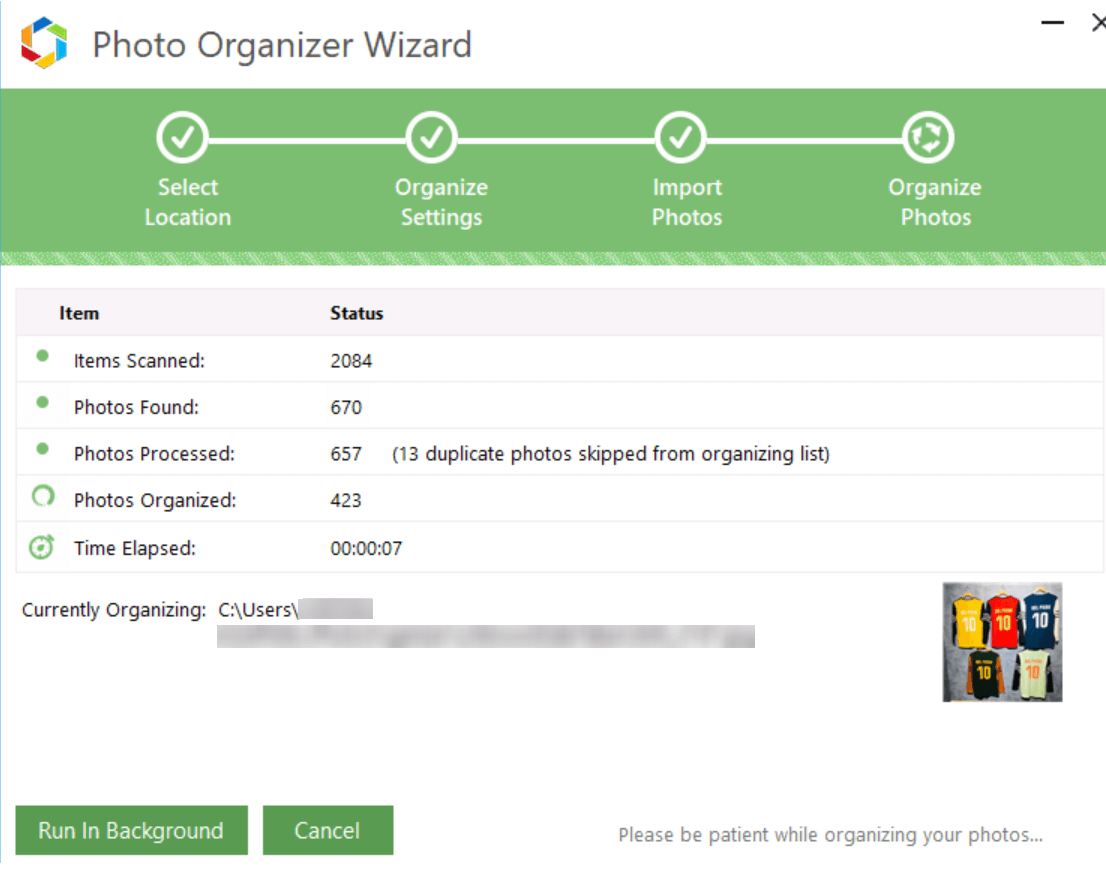Click the Import Photos step label
Screen dimensions: 1106x884
686,201
